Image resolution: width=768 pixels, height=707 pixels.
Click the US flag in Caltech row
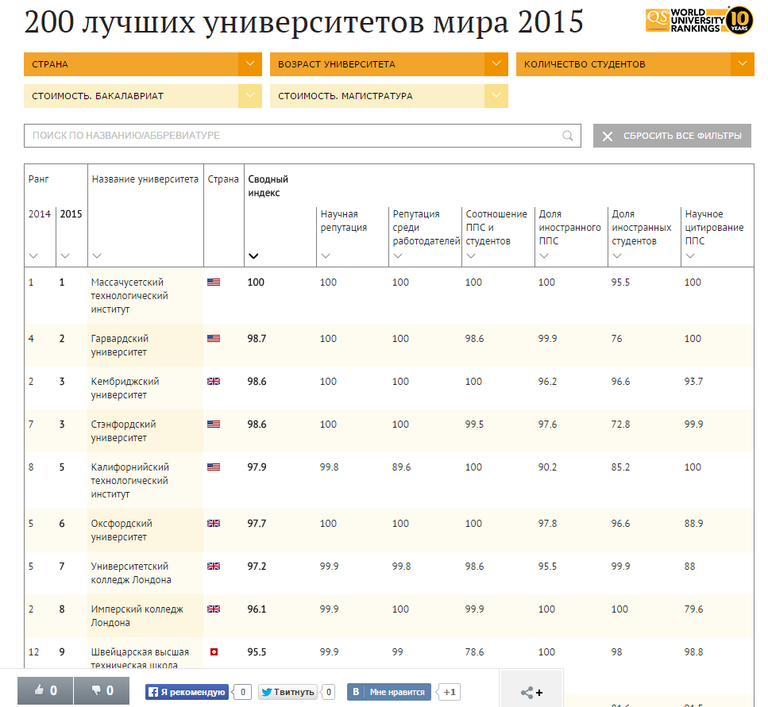pos(214,467)
